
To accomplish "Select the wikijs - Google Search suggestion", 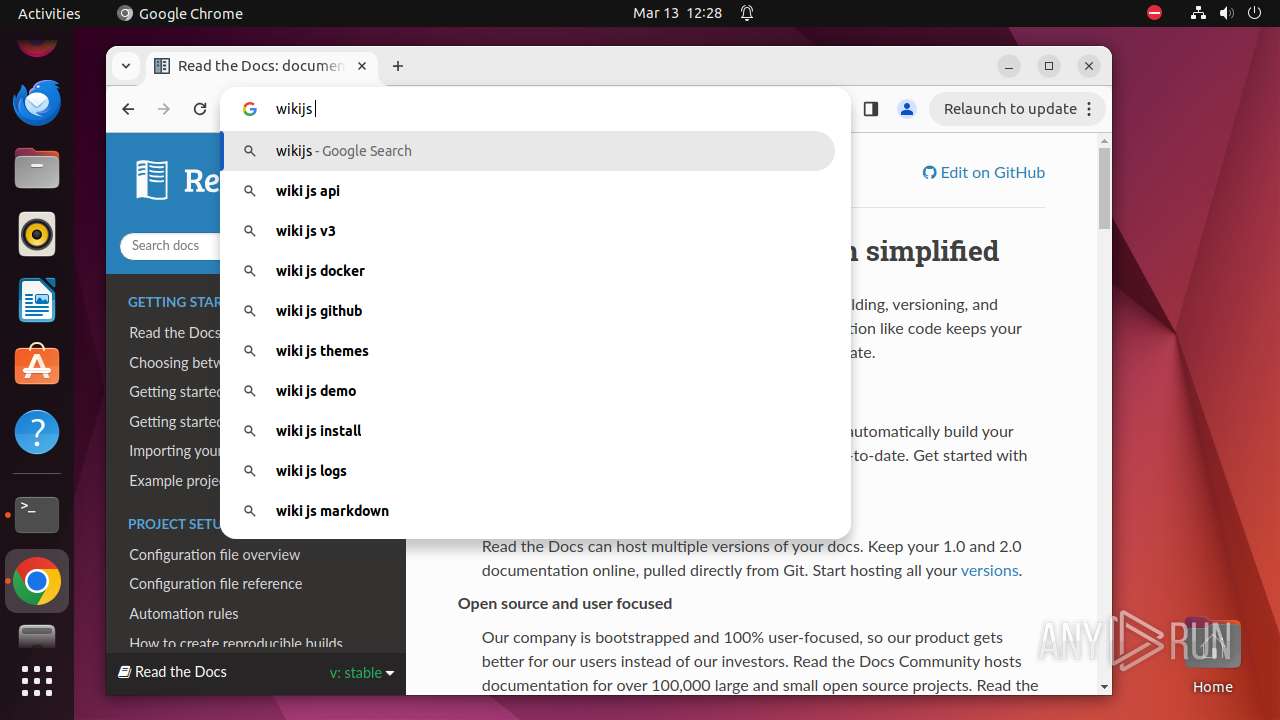I will [x=528, y=151].
